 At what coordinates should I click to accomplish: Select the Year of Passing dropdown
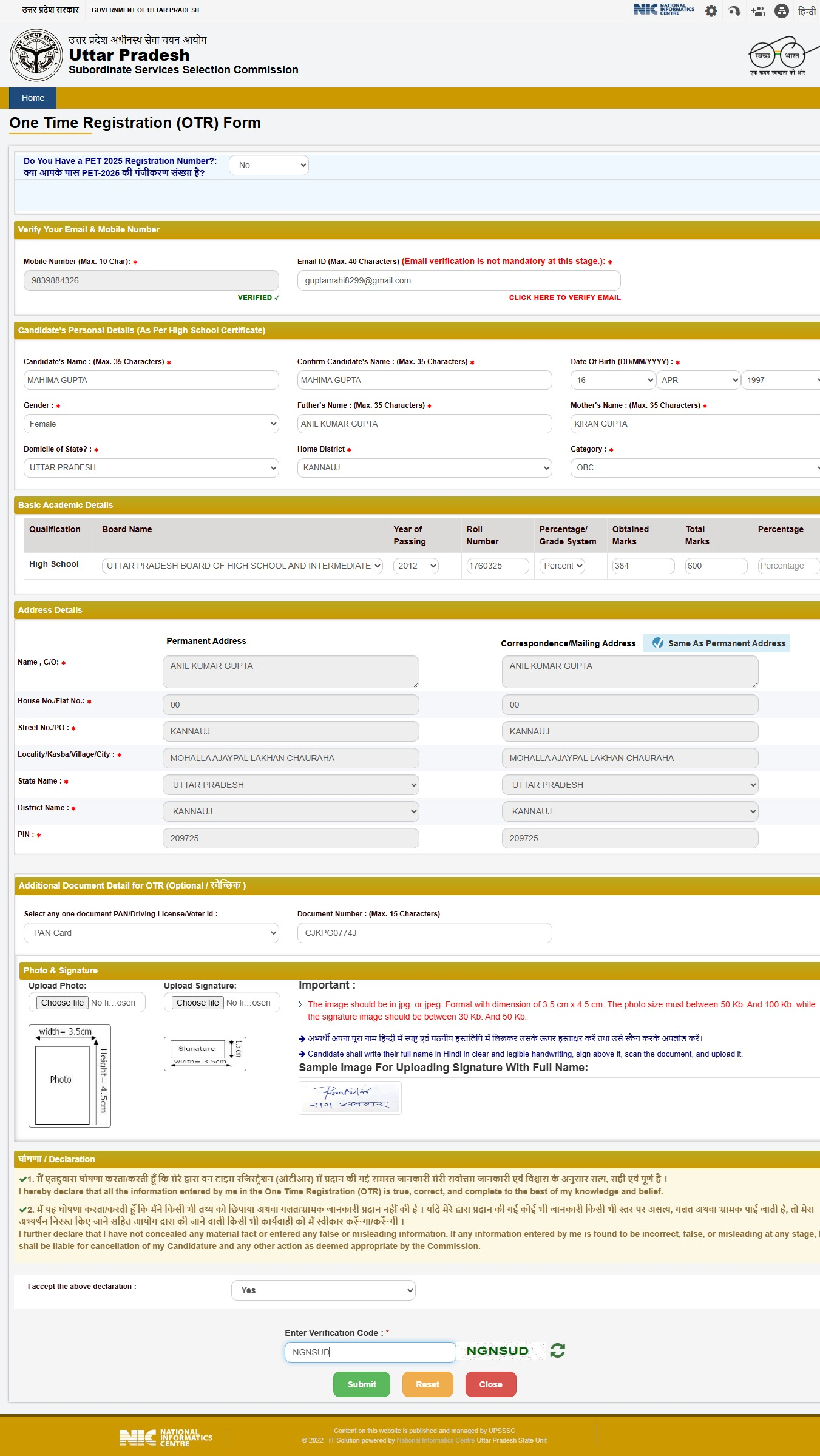416,566
